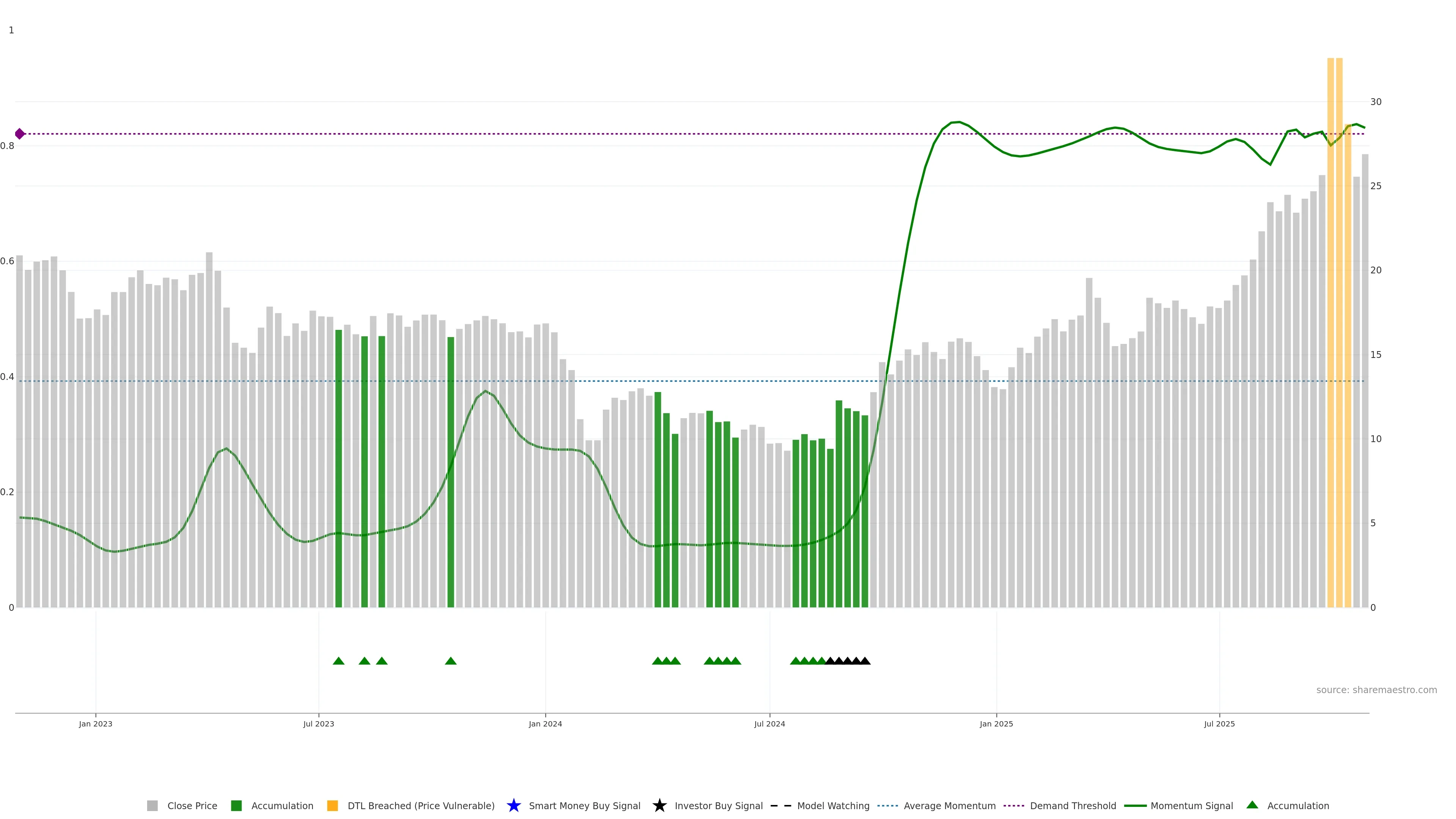Click the dashed Model Watching legend marker
This screenshot has height=819, width=1456.
coord(781,805)
